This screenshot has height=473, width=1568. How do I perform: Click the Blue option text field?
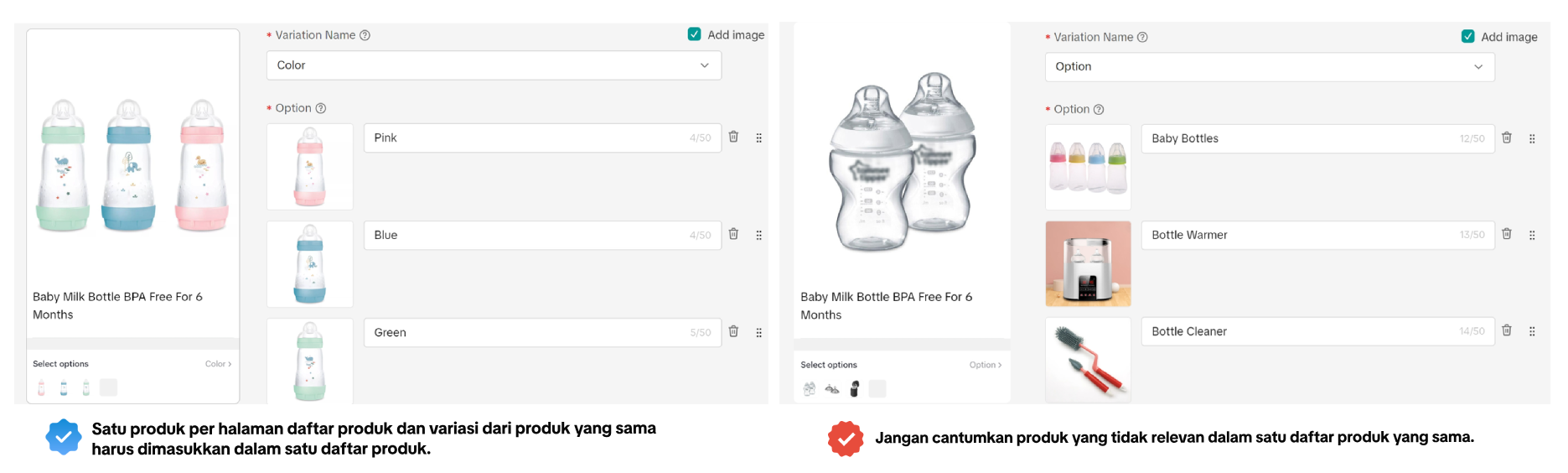(x=530, y=235)
